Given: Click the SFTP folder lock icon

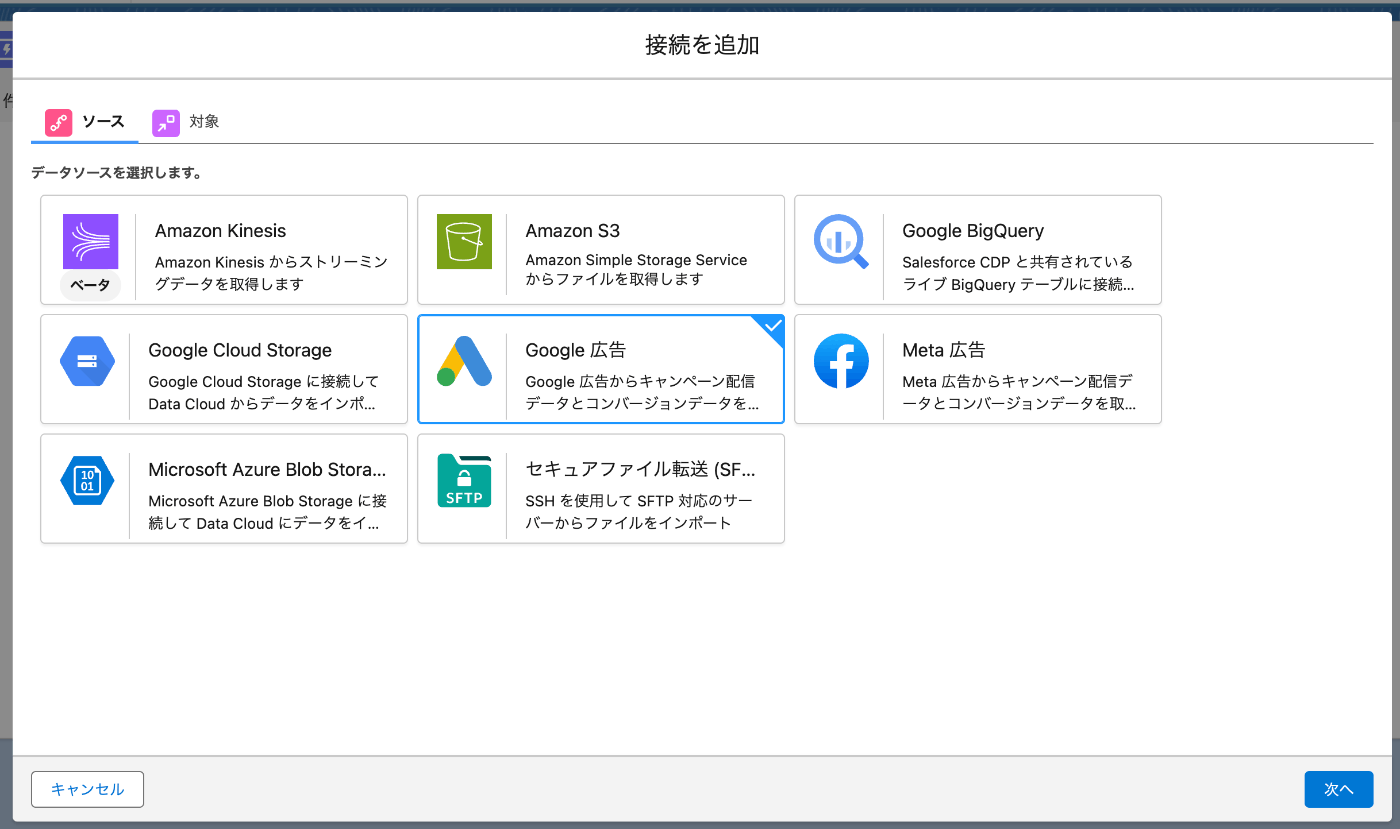Looking at the screenshot, I should (x=464, y=480).
